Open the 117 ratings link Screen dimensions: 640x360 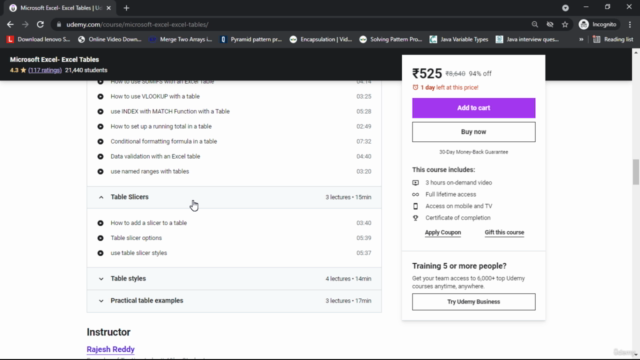pos(45,70)
